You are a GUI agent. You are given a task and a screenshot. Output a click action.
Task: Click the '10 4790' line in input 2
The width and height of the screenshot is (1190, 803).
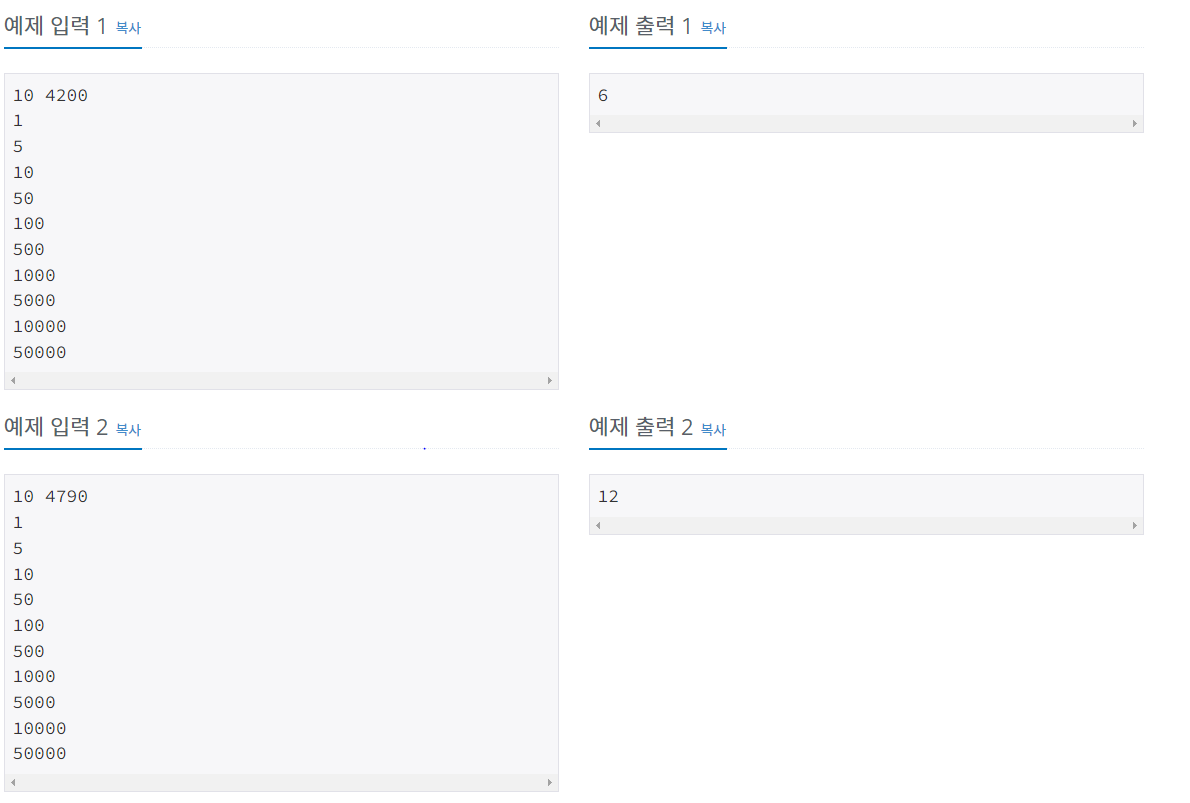pyautogui.click(x=50, y=496)
